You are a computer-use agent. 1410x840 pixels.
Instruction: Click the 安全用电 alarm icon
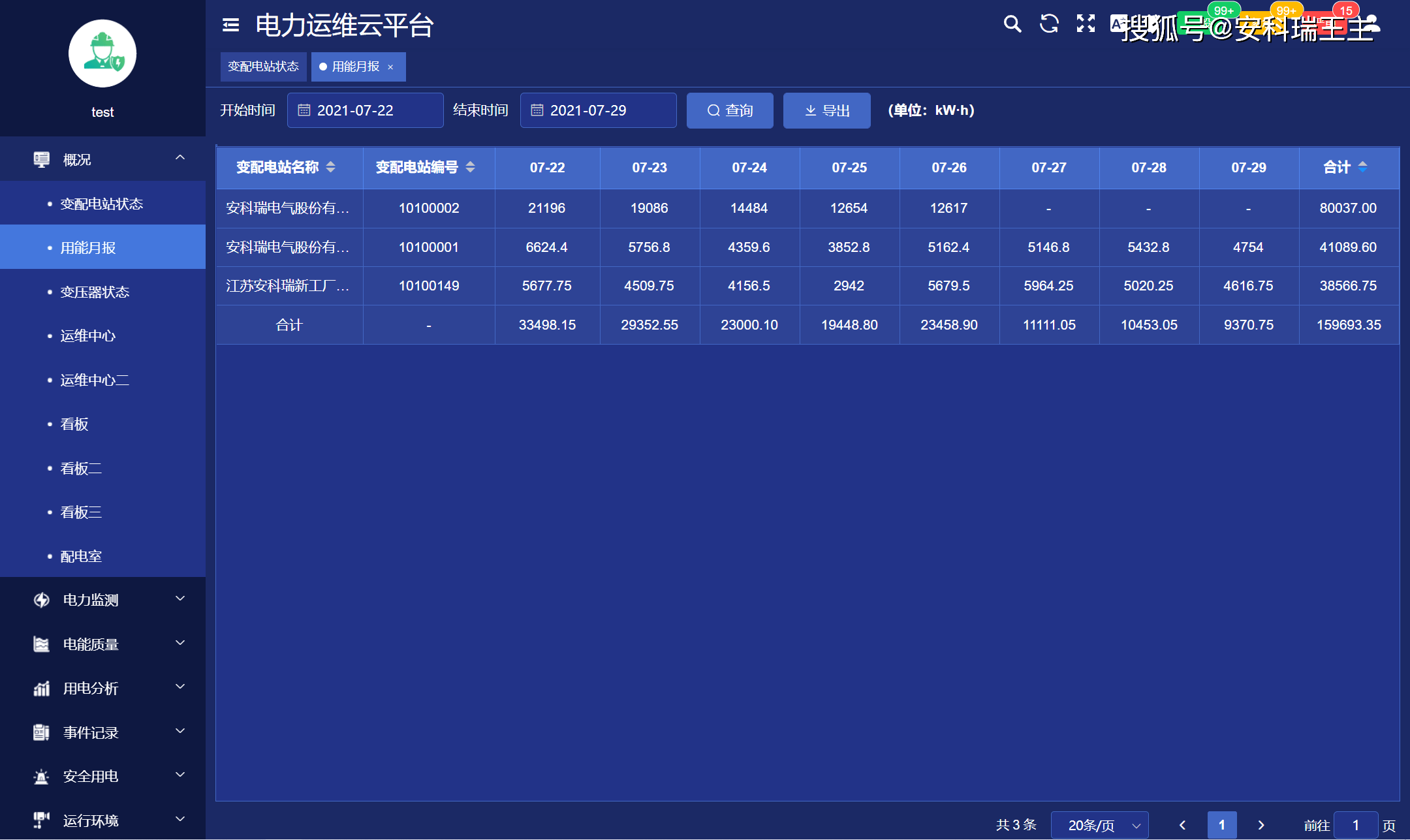pos(41,776)
